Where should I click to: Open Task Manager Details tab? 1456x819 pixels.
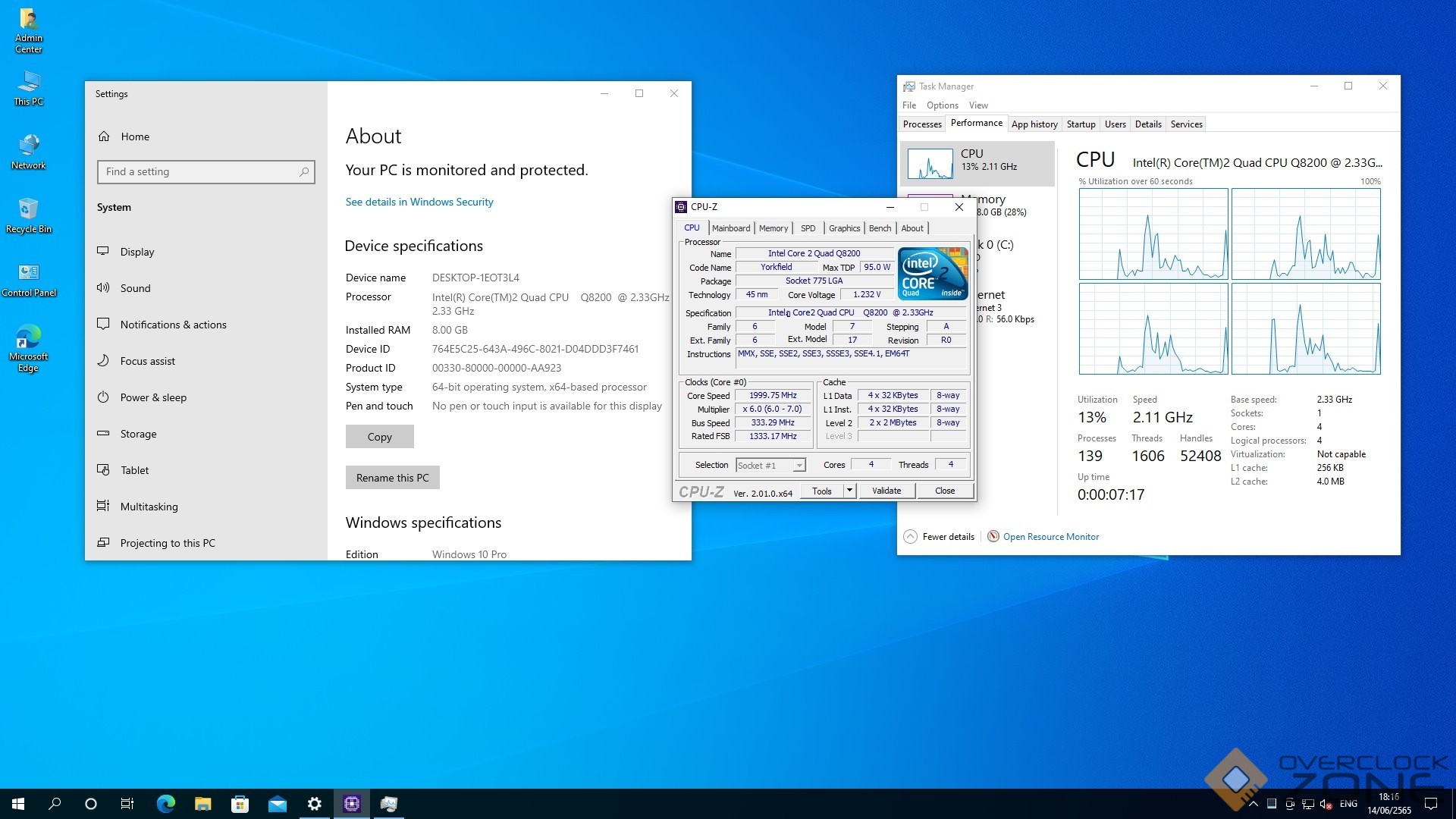tap(1148, 124)
